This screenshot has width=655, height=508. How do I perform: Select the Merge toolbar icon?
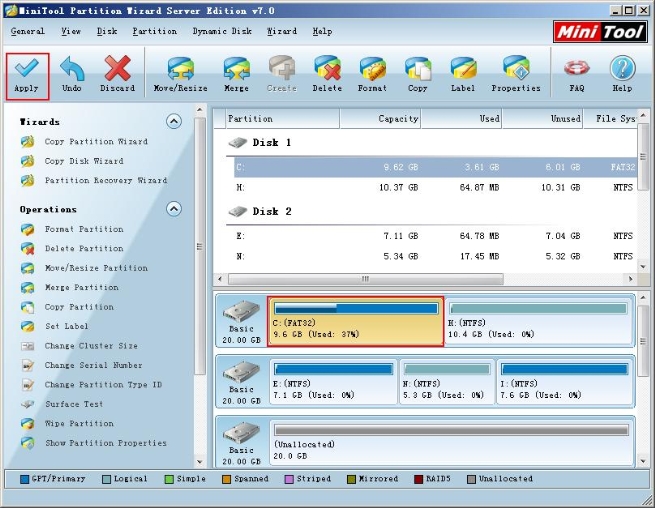[x=236, y=75]
